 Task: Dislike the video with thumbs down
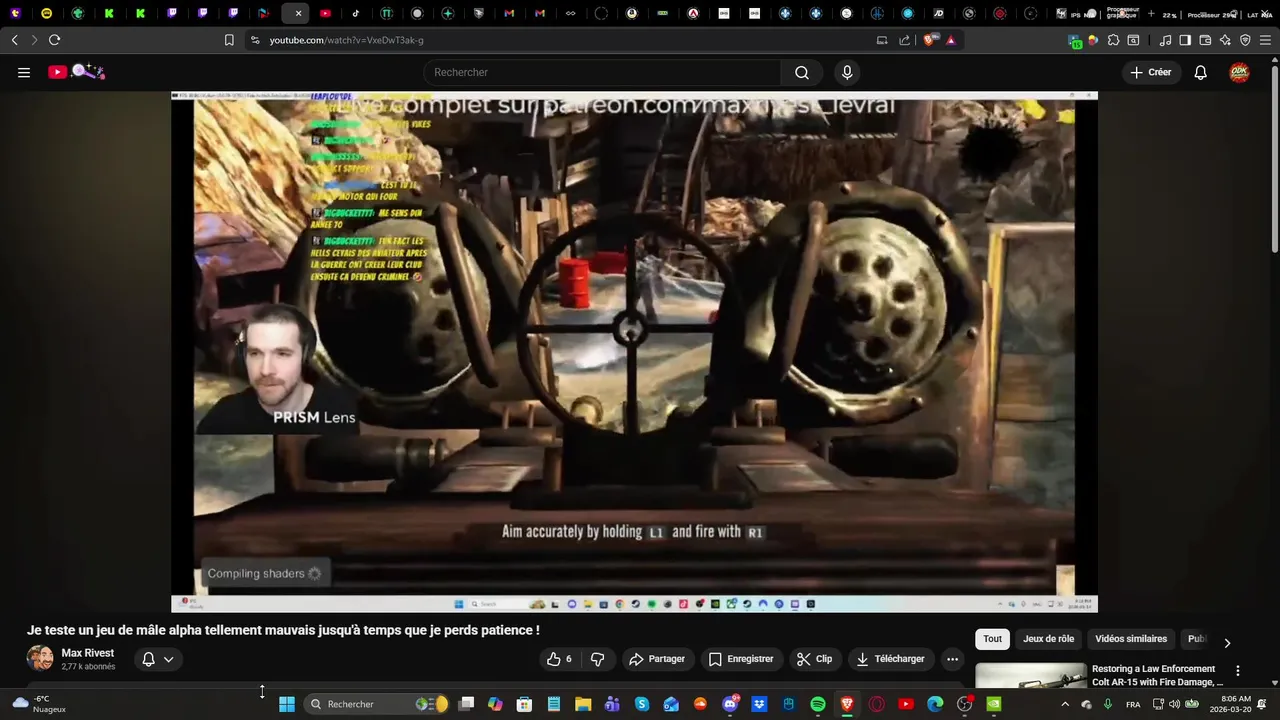[x=598, y=659]
